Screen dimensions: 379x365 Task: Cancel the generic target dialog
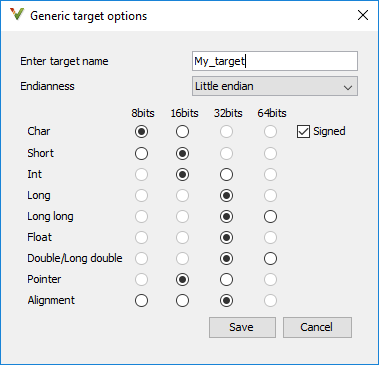(317, 327)
